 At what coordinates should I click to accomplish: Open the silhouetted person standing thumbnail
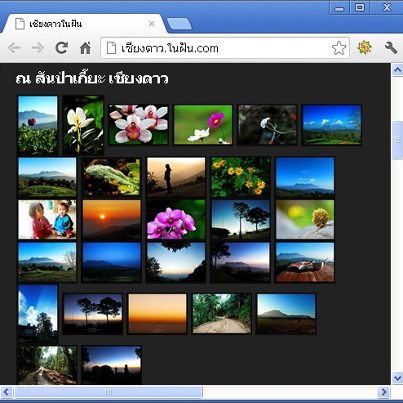(x=176, y=177)
